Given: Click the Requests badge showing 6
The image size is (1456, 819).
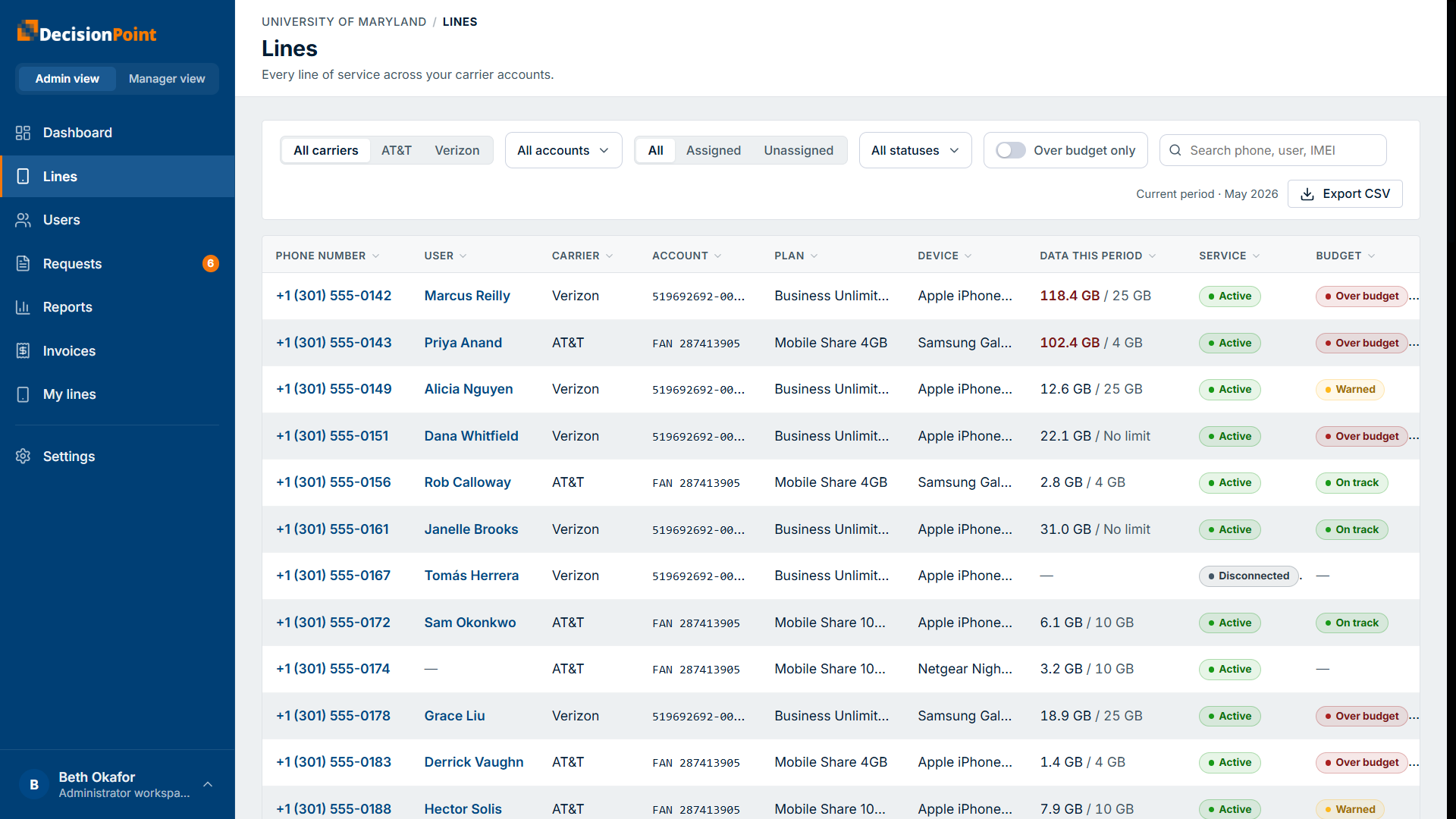Looking at the screenshot, I should (211, 263).
